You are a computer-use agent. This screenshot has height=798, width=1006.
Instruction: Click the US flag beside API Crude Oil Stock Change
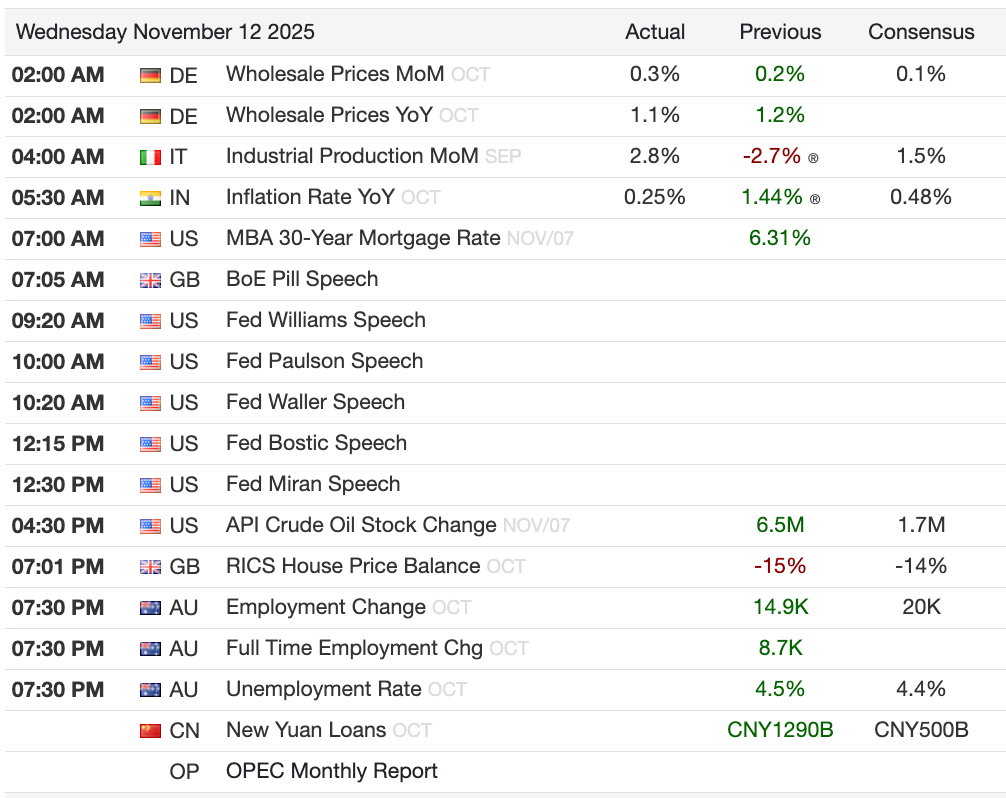point(150,527)
